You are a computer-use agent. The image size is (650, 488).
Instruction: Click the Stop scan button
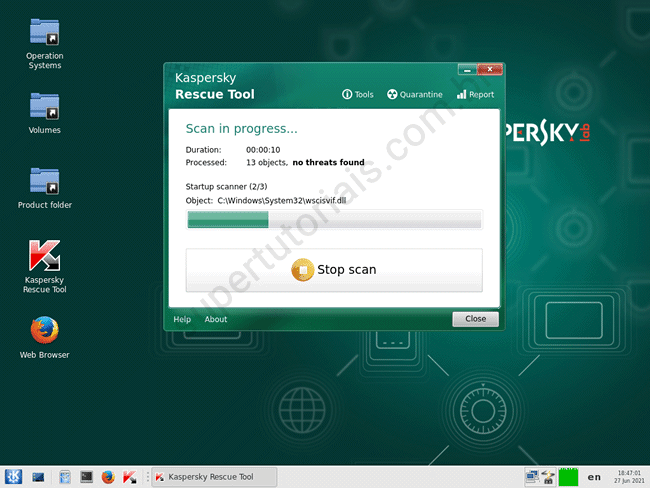pos(334,270)
